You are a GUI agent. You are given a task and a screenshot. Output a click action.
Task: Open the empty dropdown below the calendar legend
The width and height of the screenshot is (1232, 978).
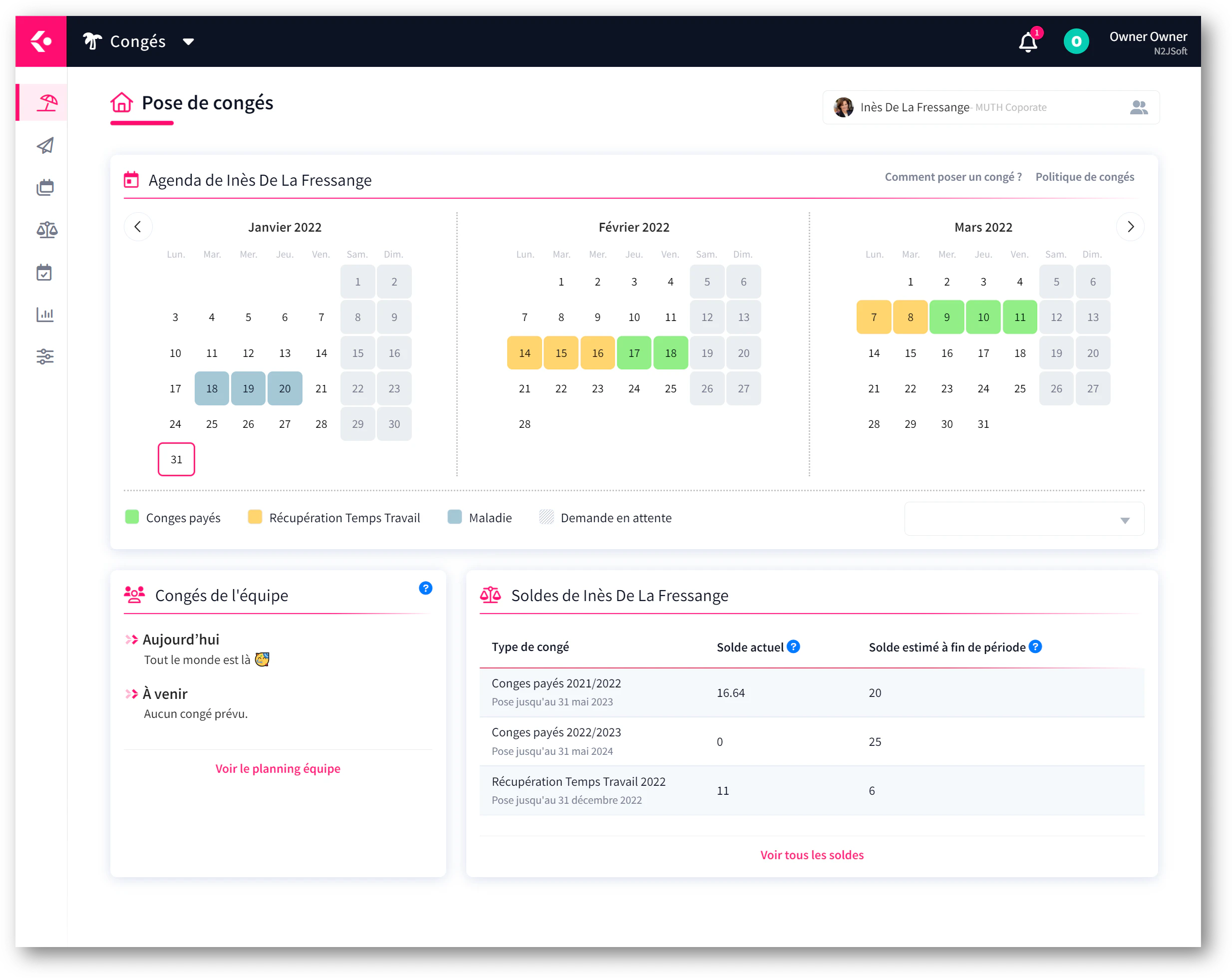click(1023, 518)
